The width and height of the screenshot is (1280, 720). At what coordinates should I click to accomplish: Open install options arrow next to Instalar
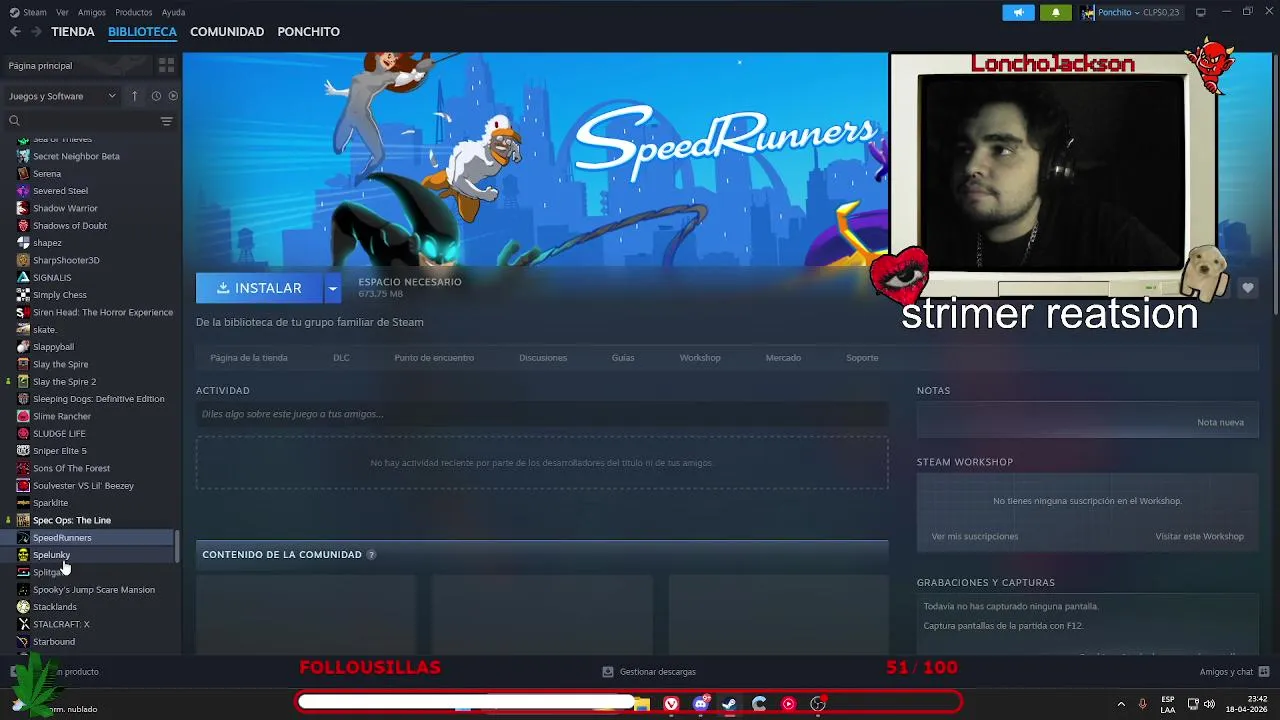pos(332,288)
